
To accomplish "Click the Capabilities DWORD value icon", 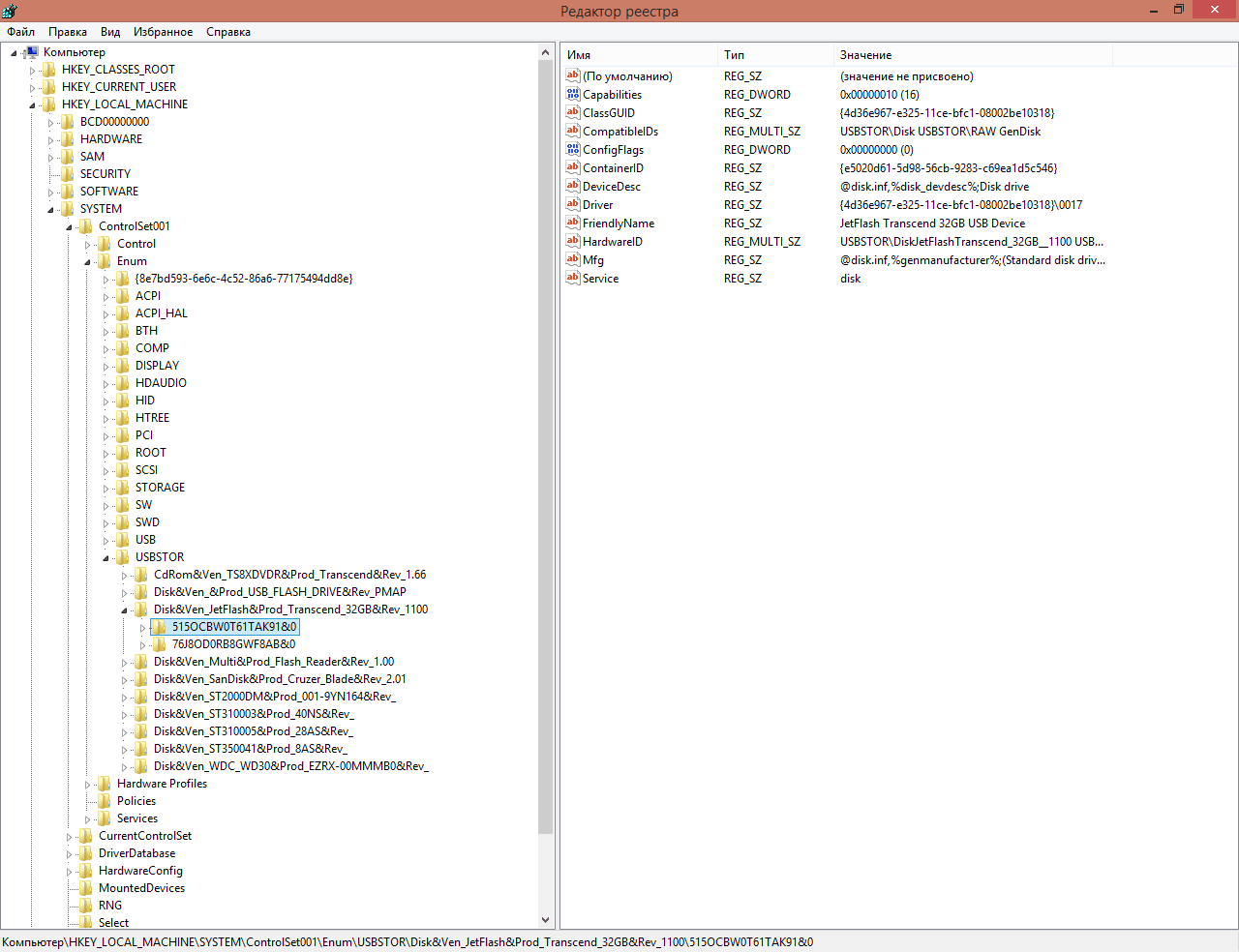I will point(573,95).
